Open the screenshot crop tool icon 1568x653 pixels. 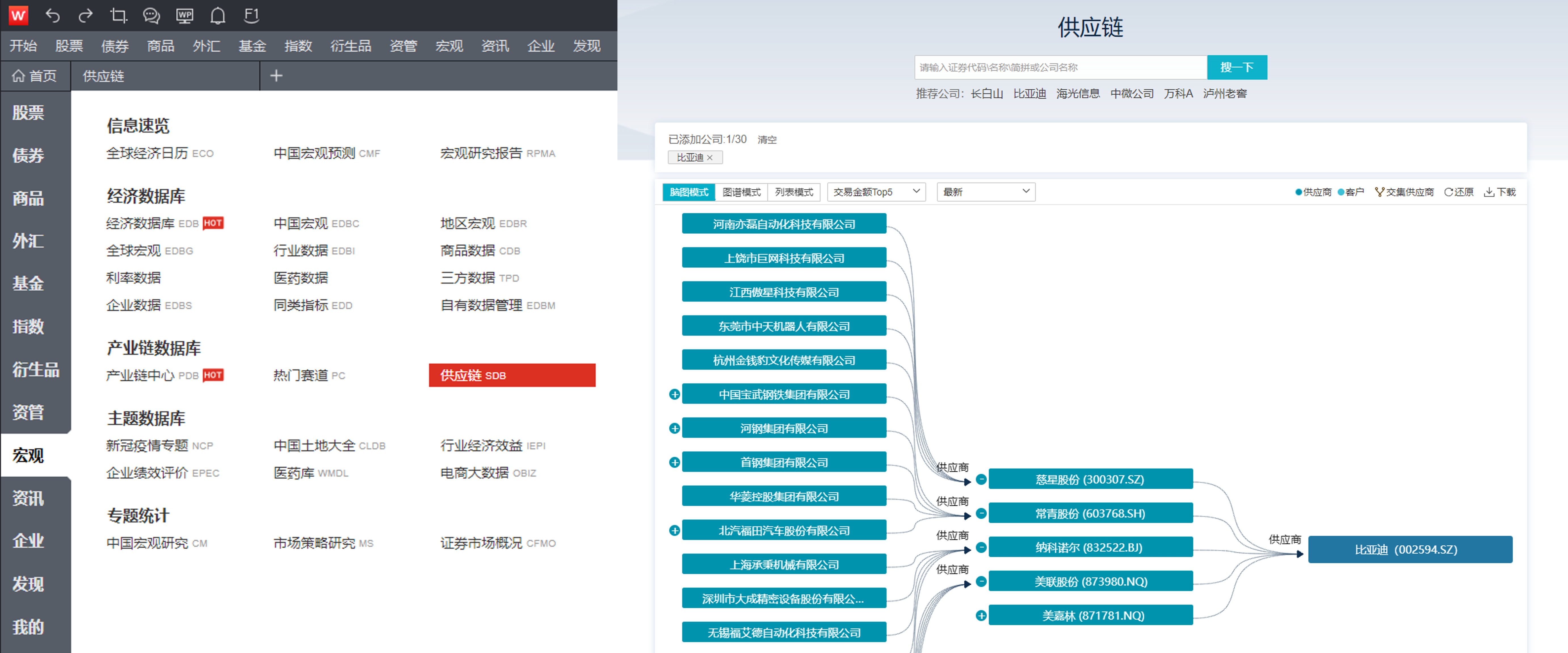click(119, 16)
